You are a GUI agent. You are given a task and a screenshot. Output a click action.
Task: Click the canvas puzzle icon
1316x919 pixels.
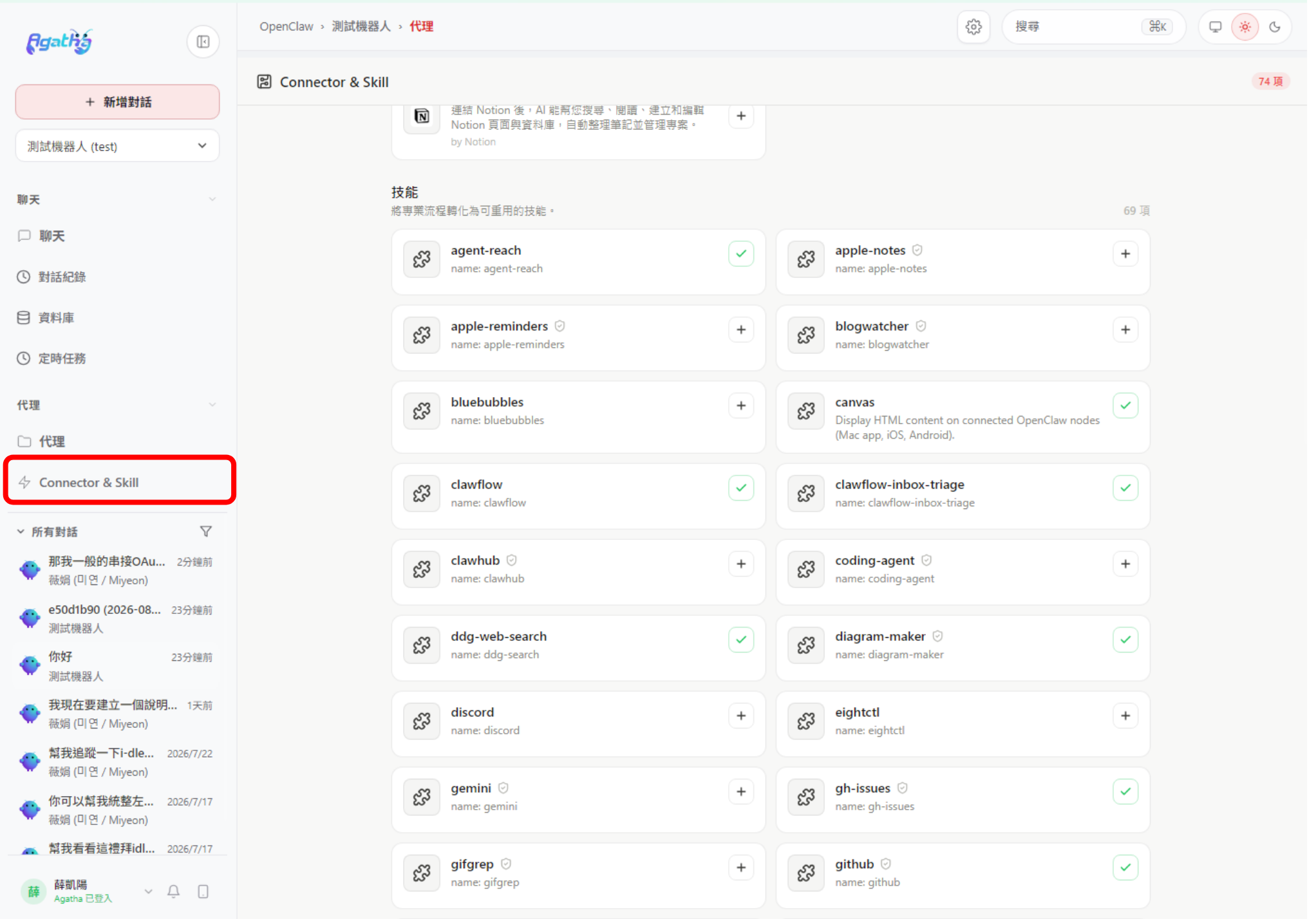click(806, 411)
